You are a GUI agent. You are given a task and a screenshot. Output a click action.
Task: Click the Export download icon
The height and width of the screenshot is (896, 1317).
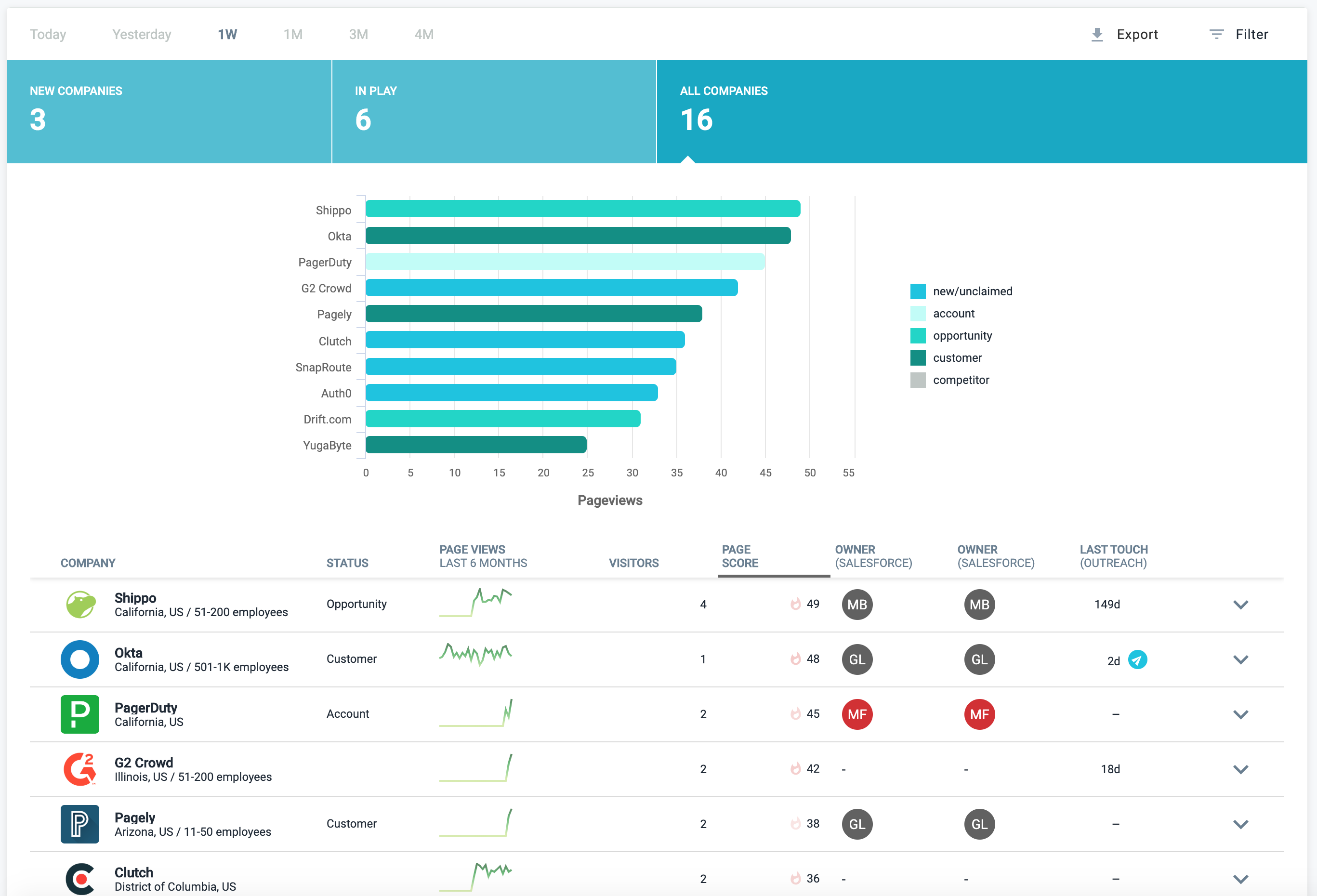(1096, 35)
